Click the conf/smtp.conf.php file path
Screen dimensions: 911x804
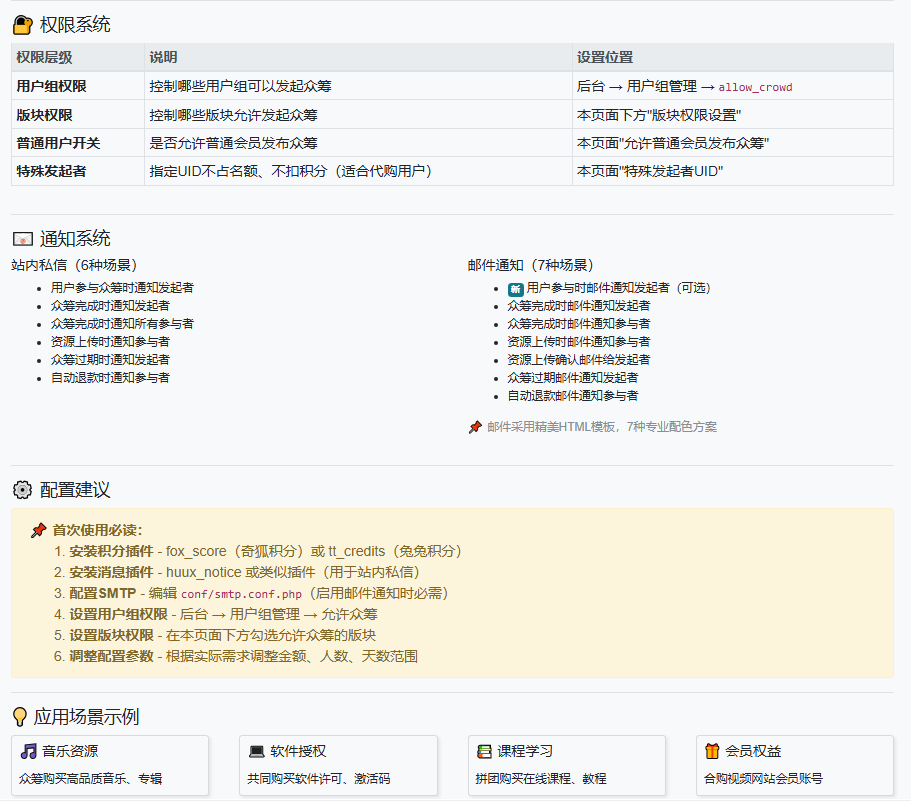(241, 594)
